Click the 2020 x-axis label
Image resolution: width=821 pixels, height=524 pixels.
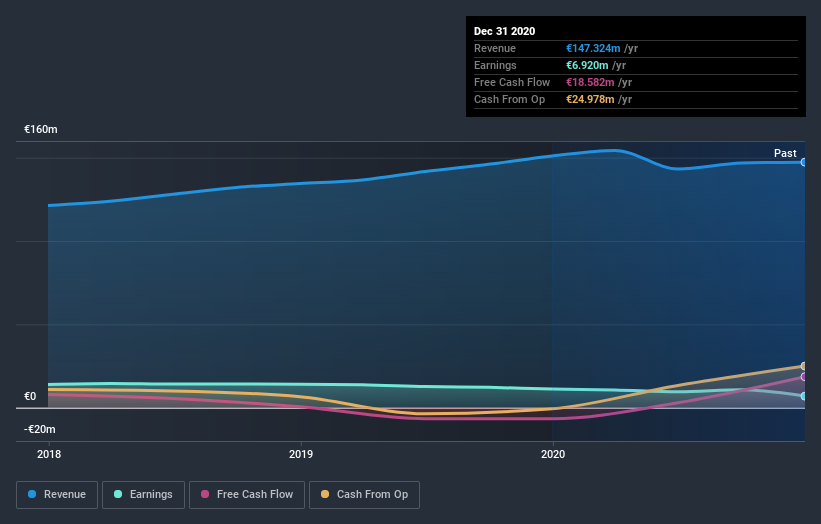pyautogui.click(x=553, y=454)
